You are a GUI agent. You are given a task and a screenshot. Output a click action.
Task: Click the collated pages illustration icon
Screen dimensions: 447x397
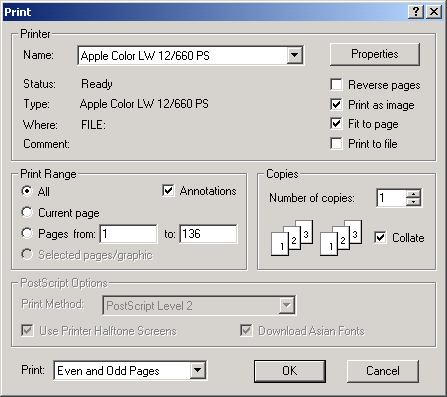click(x=292, y=238)
